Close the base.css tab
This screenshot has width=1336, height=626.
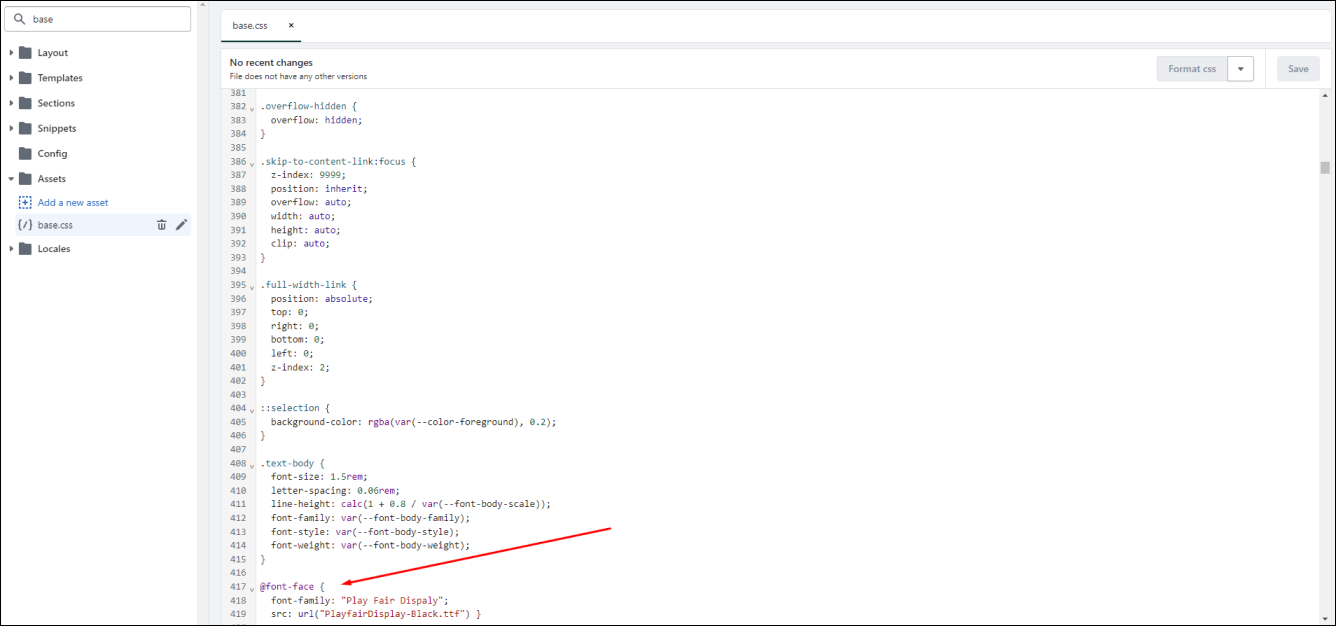(291, 25)
